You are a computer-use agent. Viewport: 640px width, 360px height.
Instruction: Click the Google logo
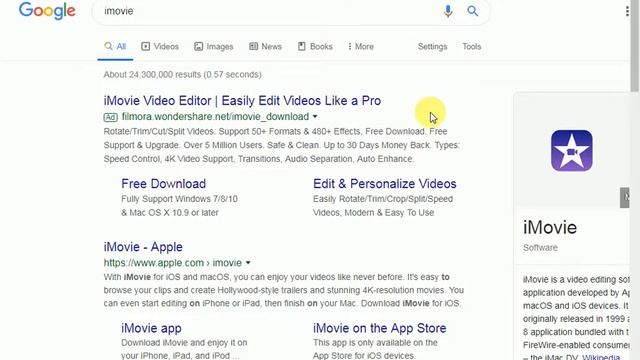(47, 11)
